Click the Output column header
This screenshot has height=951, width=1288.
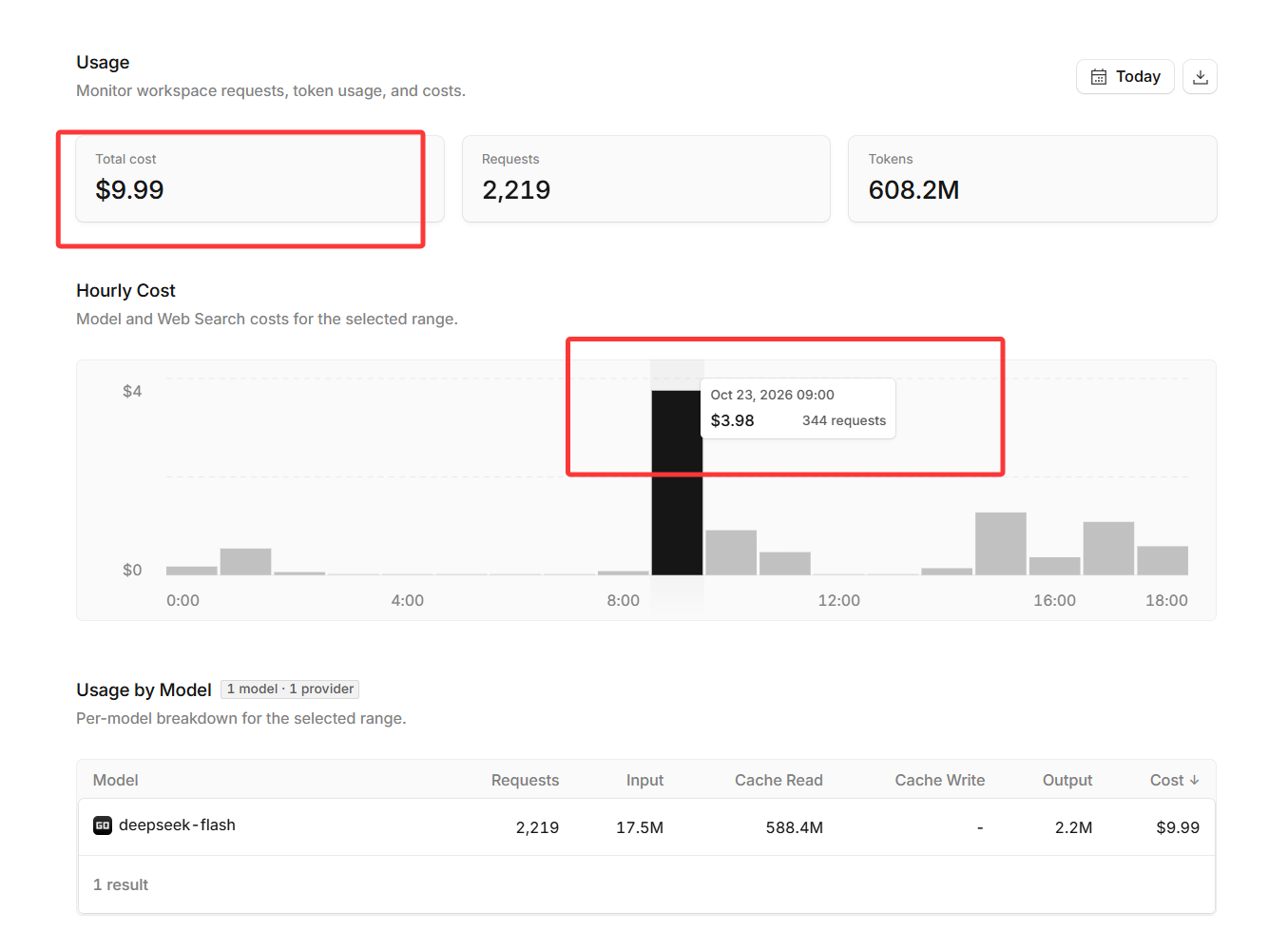coord(1067,780)
